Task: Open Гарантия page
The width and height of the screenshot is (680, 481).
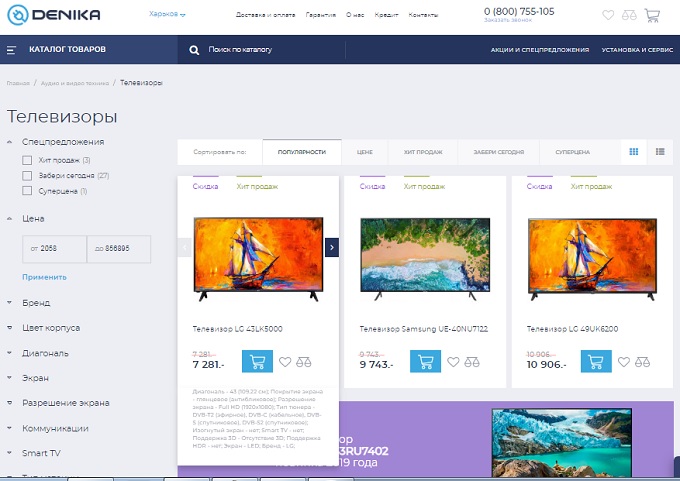Action: pos(320,15)
